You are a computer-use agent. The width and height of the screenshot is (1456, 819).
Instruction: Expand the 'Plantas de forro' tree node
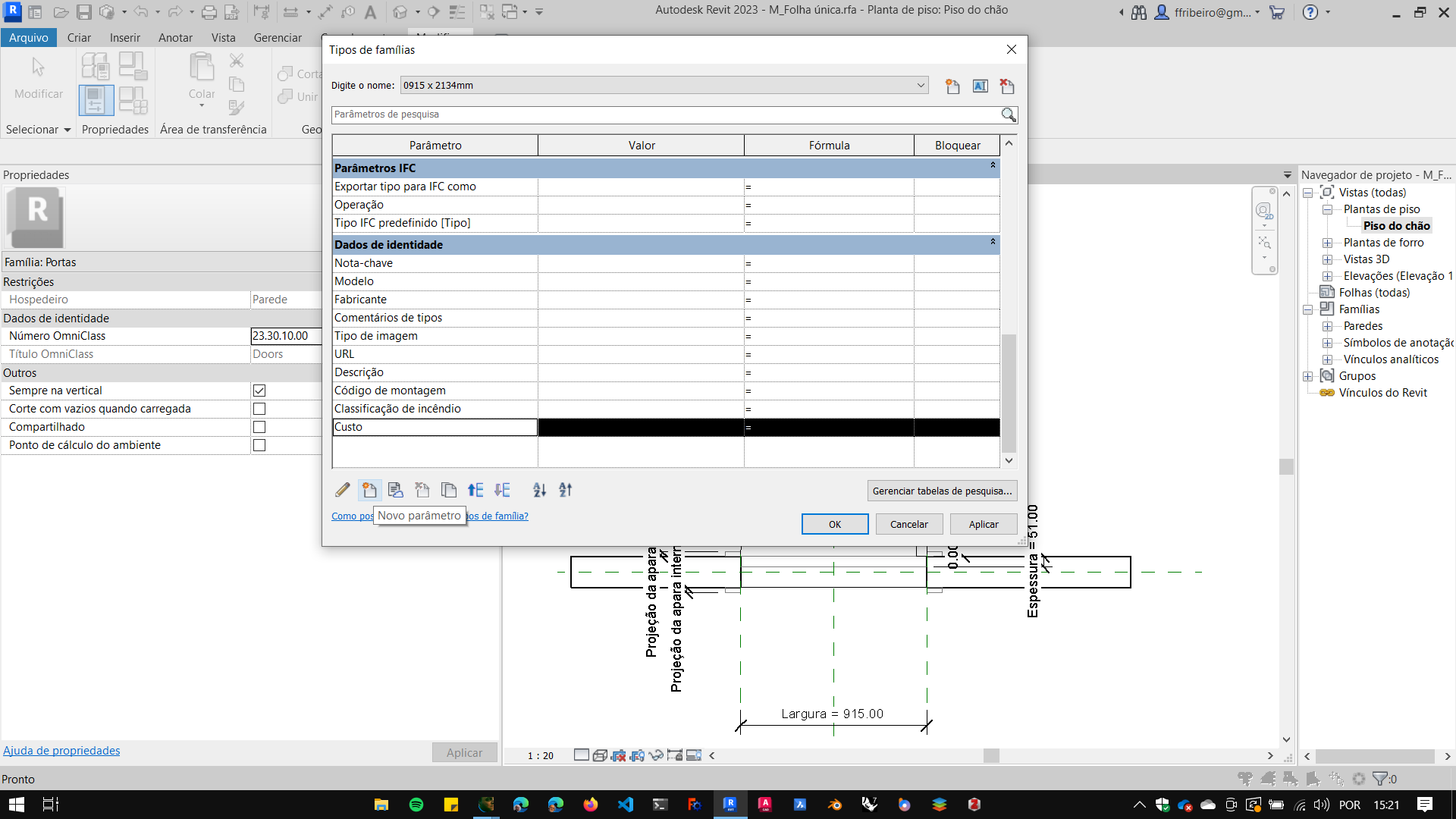coord(1327,243)
